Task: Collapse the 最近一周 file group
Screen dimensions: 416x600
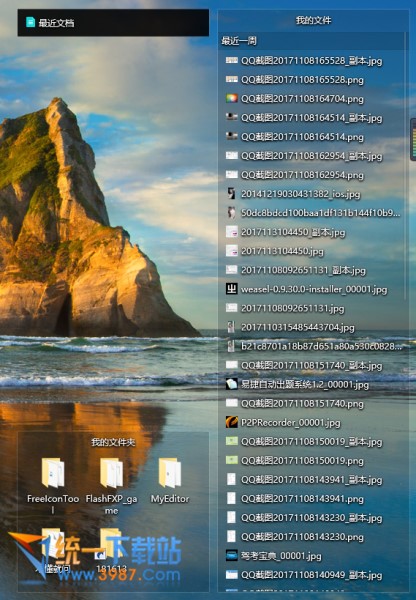Action: click(x=239, y=41)
